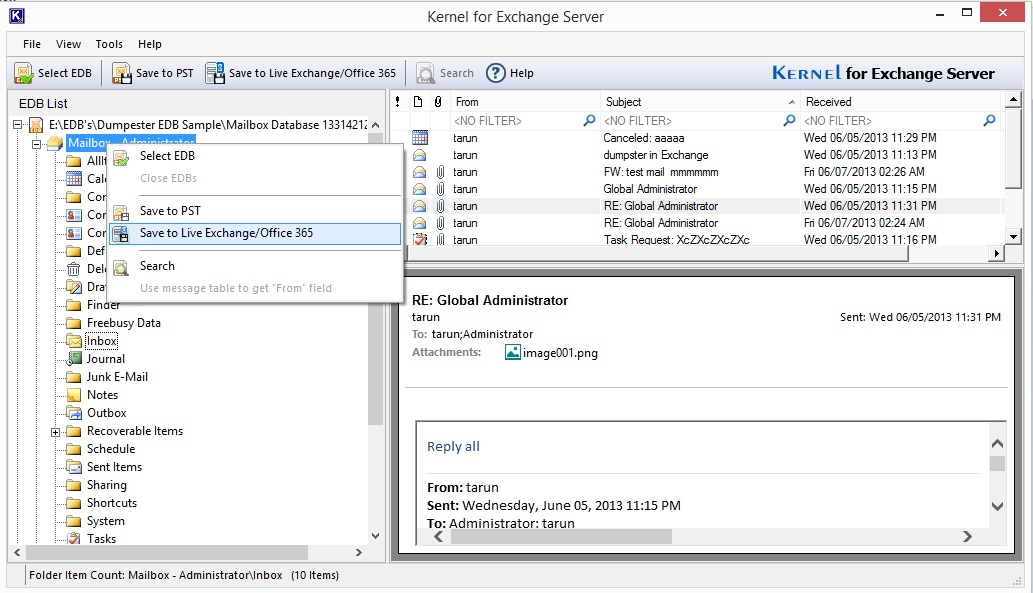Screen dimensions: 1033x593
Task: Select the System folder
Action: [105, 521]
